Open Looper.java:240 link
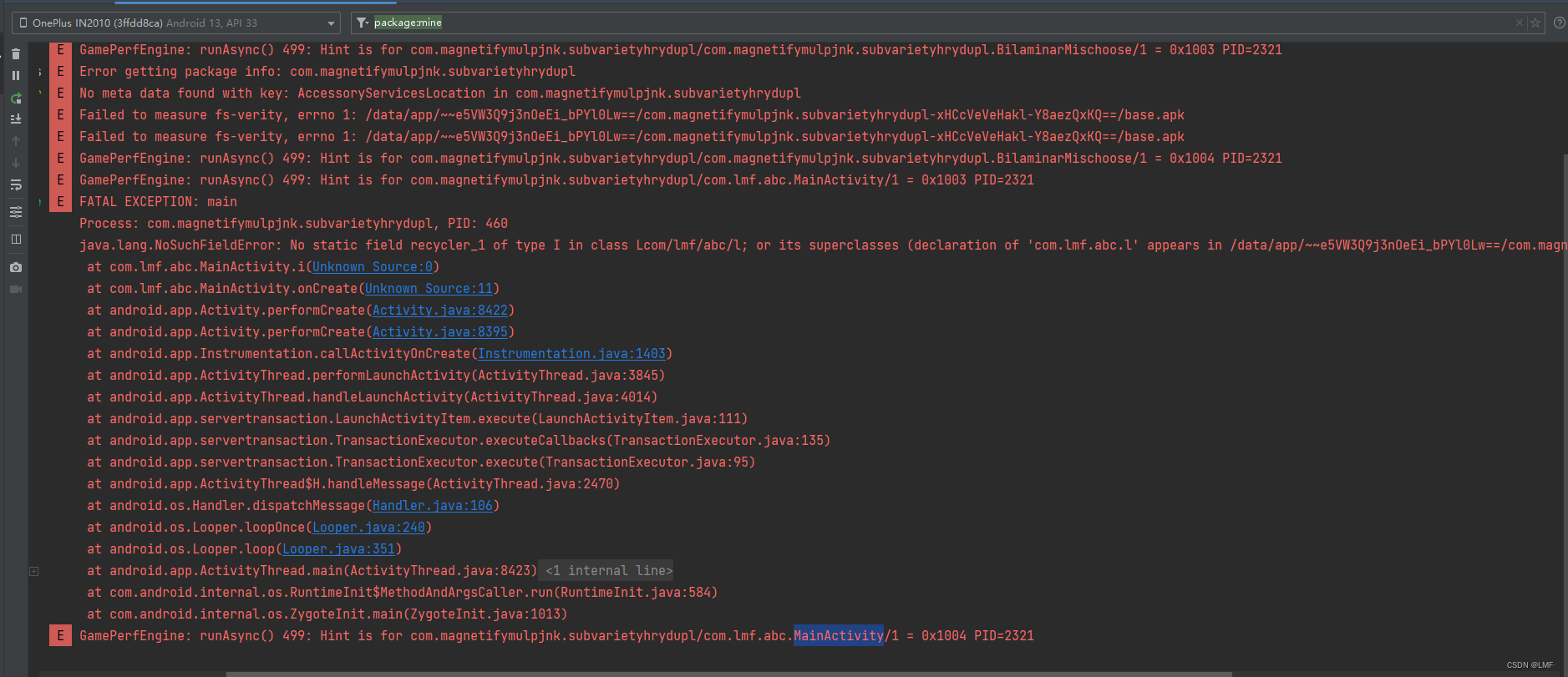Screen dimensions: 1568x677 pos(368,528)
